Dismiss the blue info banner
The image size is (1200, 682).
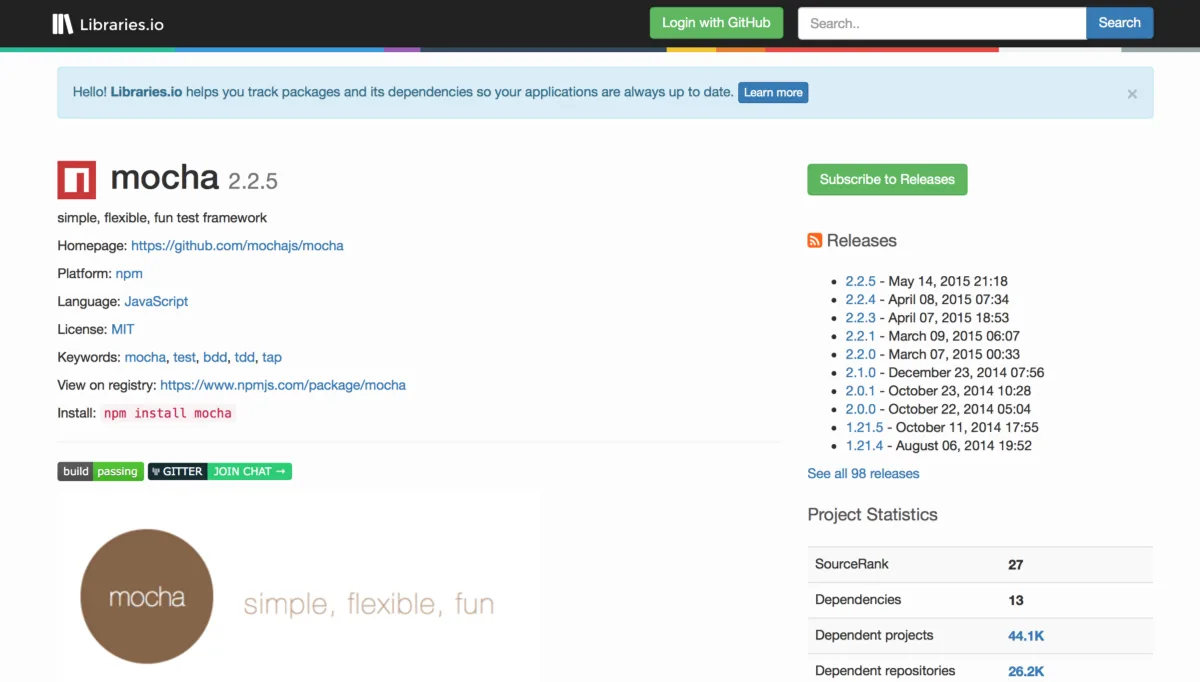point(1132,94)
